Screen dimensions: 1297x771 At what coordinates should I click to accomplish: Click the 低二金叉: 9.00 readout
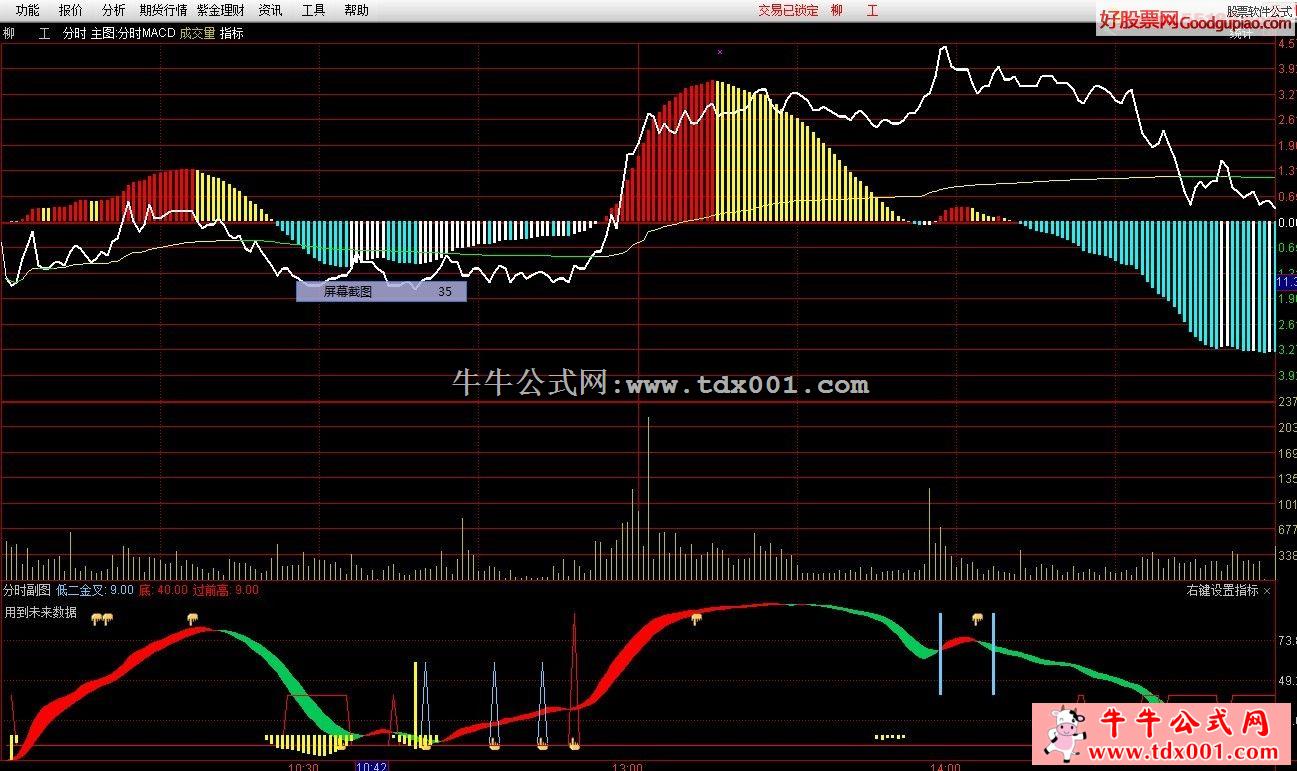(x=95, y=590)
